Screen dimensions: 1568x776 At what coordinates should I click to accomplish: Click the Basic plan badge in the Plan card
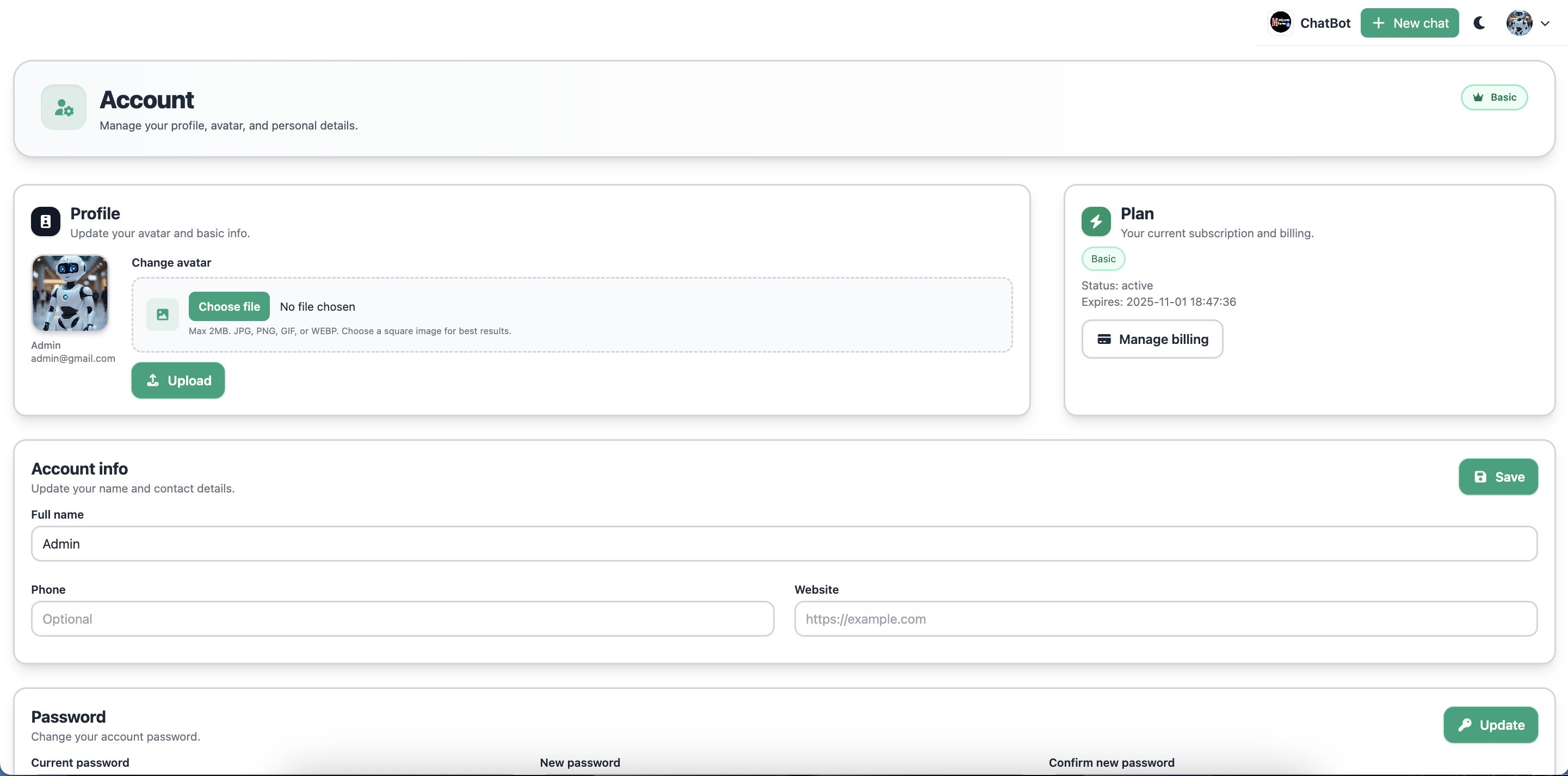pos(1103,258)
